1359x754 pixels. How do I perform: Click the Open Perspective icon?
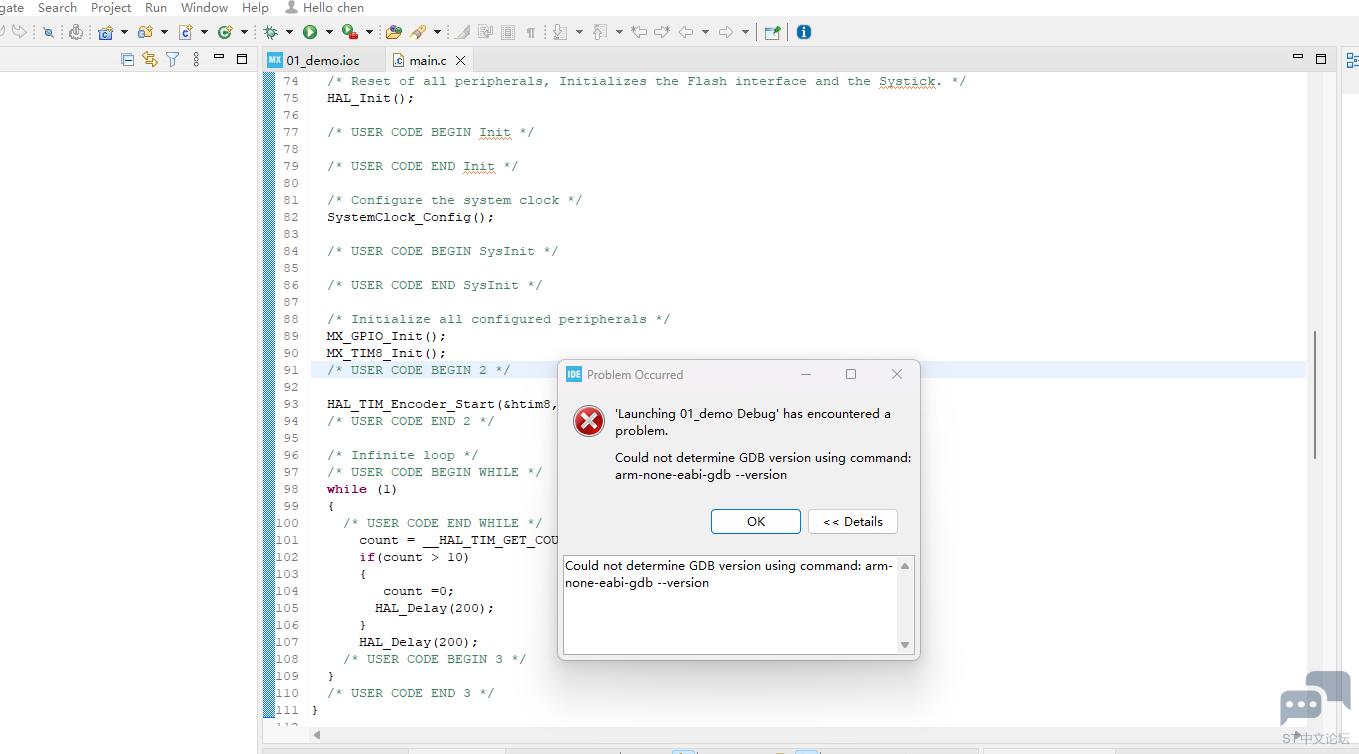(772, 32)
